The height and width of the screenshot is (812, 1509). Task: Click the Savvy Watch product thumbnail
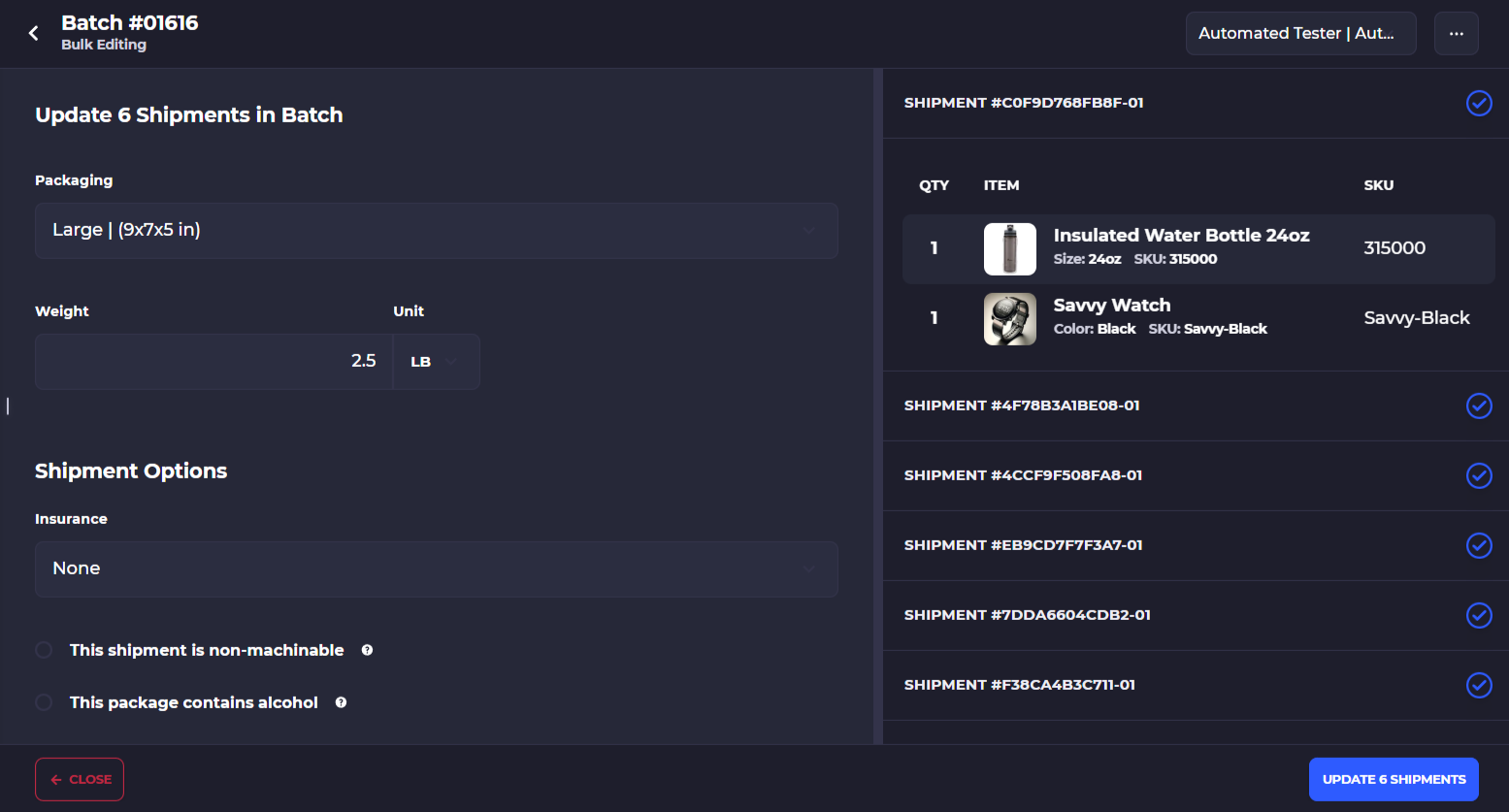pos(1009,319)
